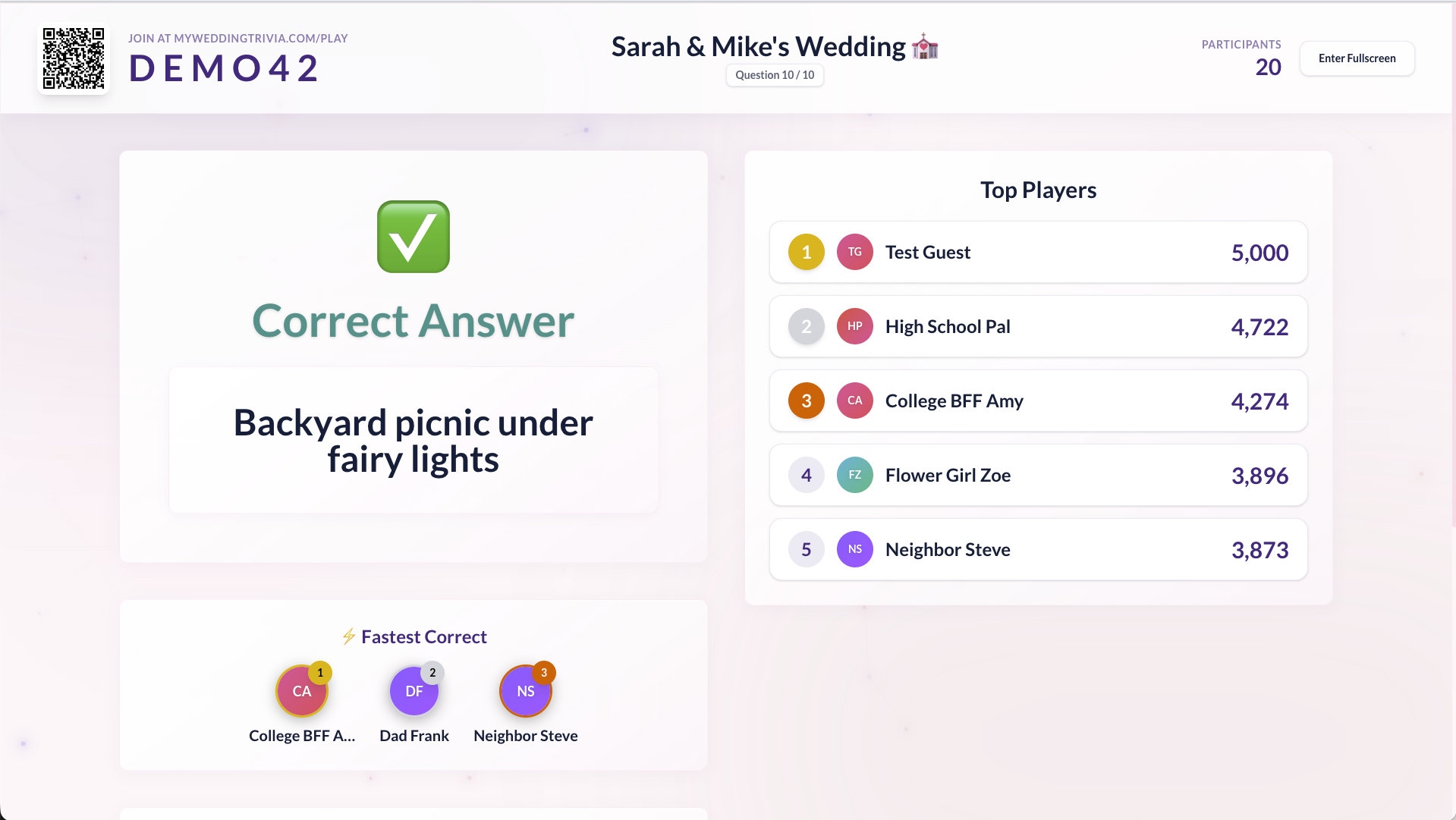Screen dimensions: 1456x820
Task: Click the wedding chapel emoji in title
Action: [x=925, y=47]
